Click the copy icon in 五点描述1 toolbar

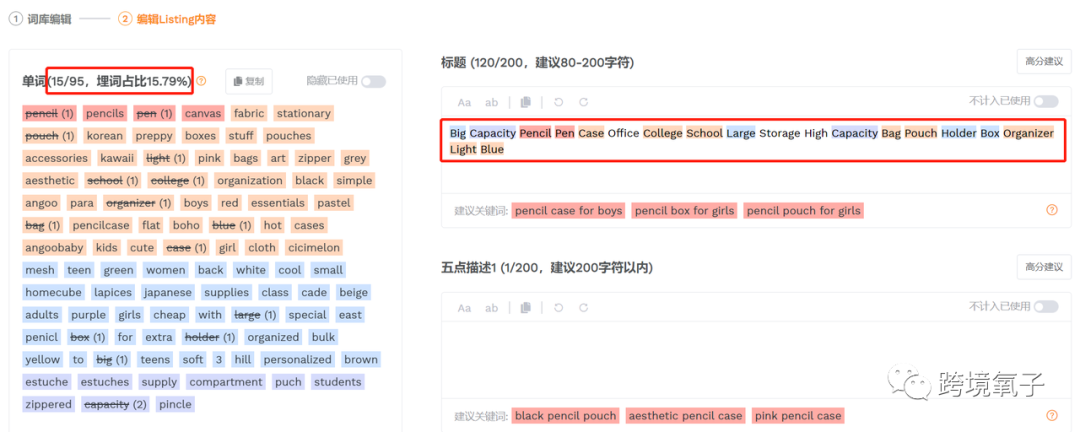[526, 308]
